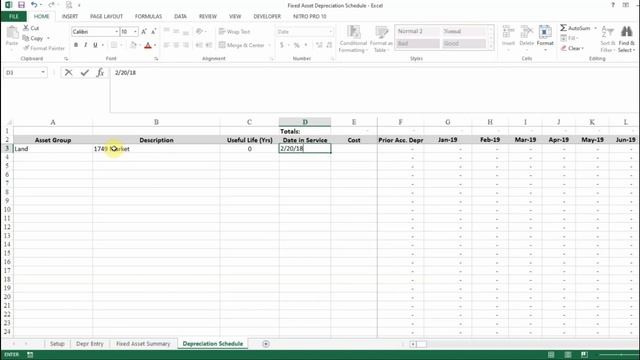Screen dimensions: 640x360
Task: Switch to the Depr Entry sheet
Action: [x=90, y=344]
